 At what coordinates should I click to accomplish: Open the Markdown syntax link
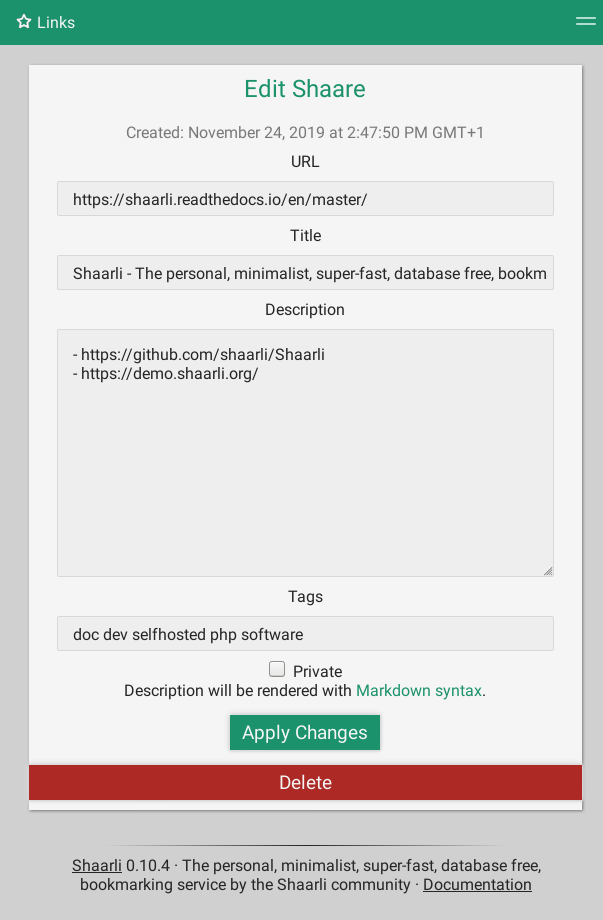pos(419,690)
